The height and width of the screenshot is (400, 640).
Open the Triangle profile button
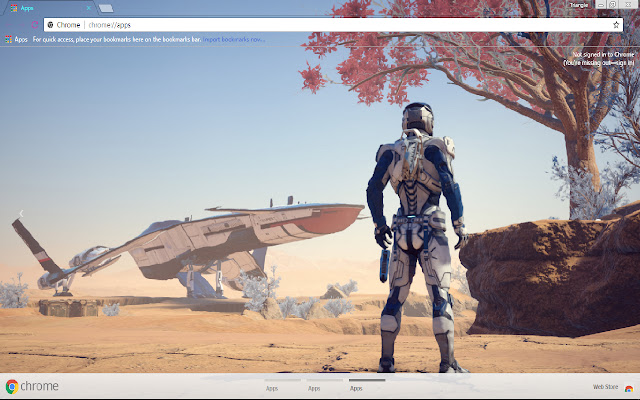(578, 5)
